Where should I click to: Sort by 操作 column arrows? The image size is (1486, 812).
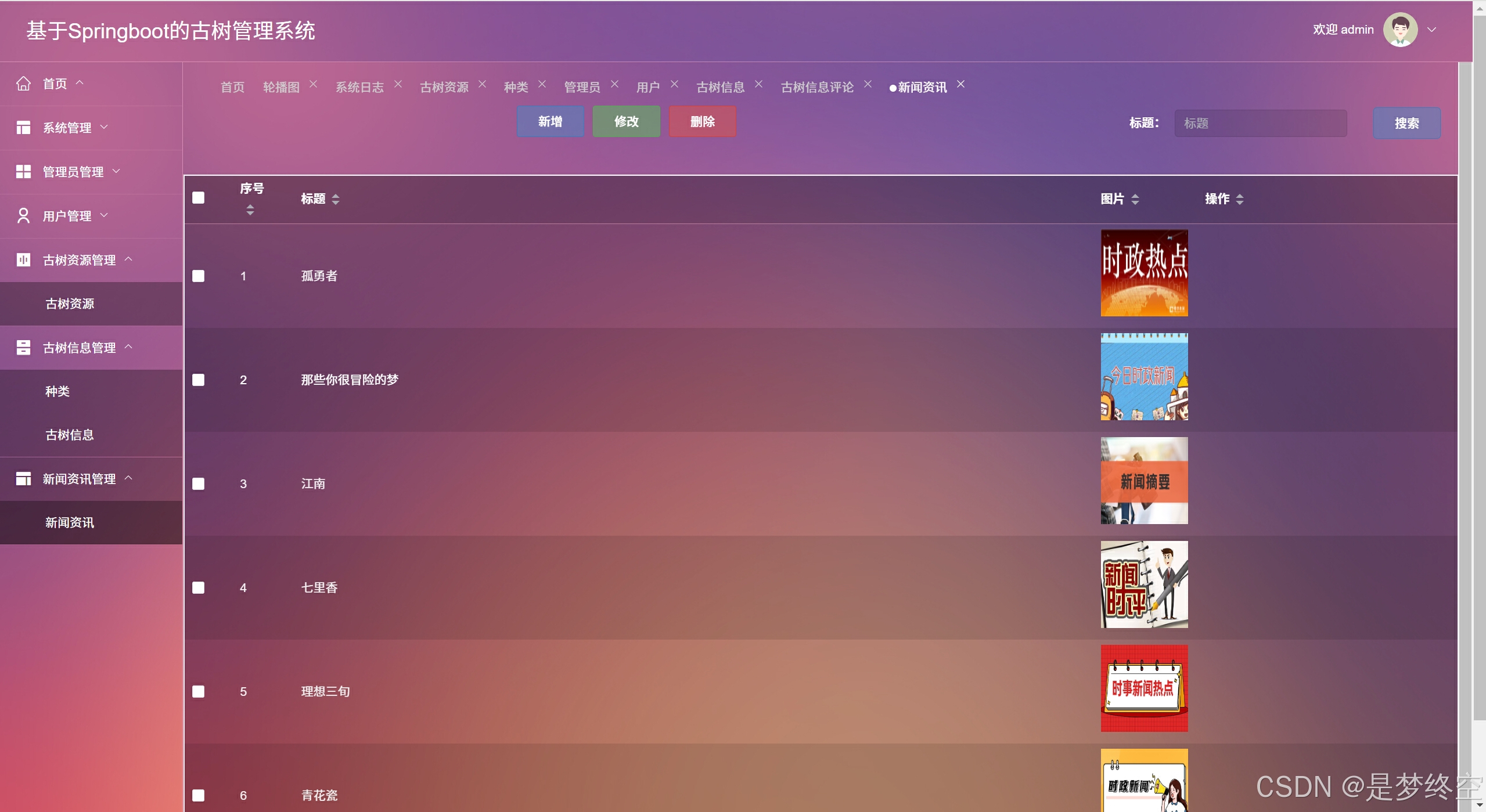(1239, 200)
